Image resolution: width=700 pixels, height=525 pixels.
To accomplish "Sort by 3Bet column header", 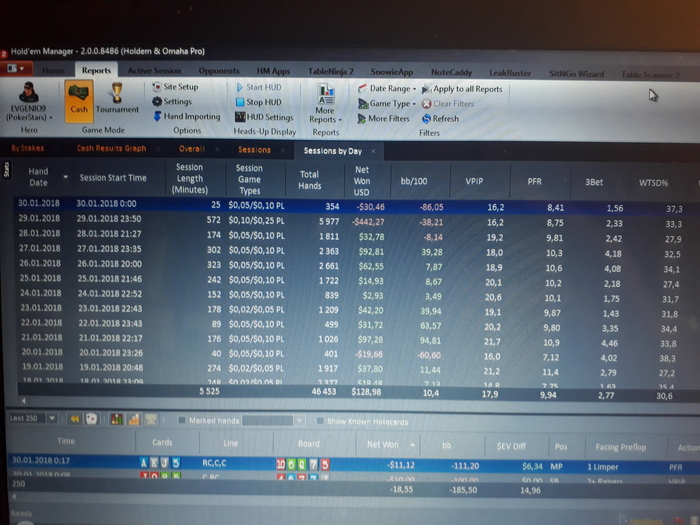I will [594, 182].
